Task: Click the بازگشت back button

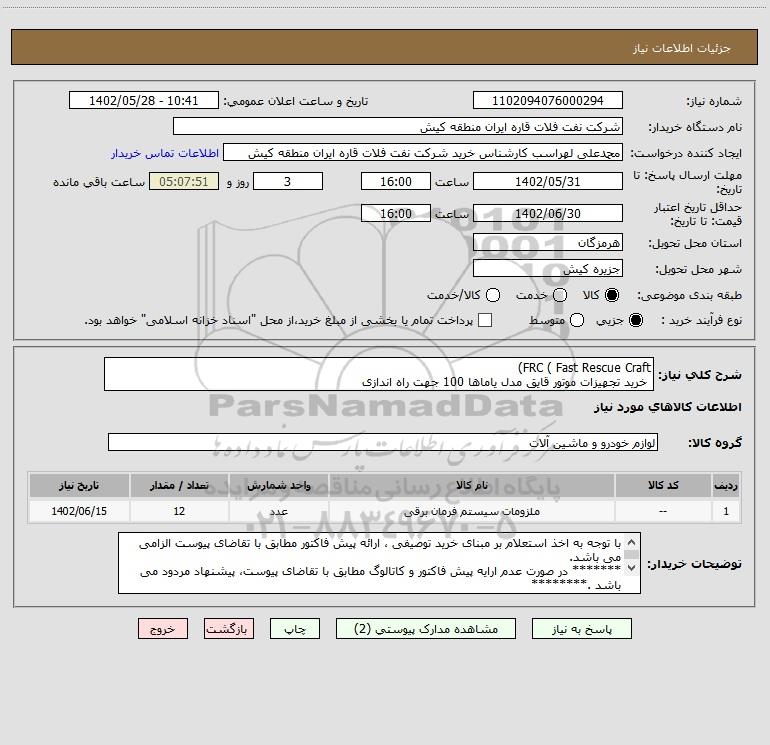Action: pos(229,629)
